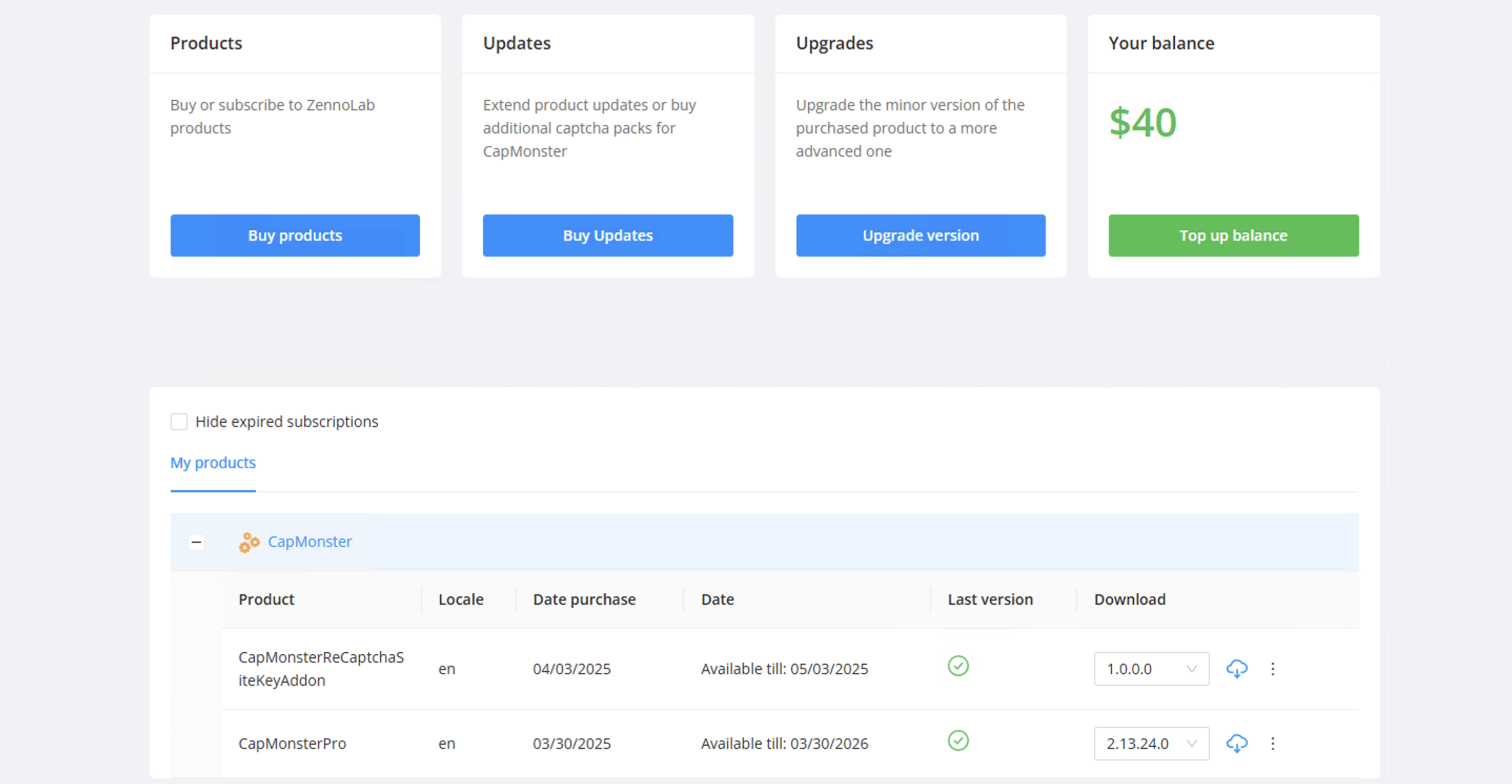Click the en locale for CapMonsterPro
Viewport: 1512px width, 784px height.
point(447,744)
